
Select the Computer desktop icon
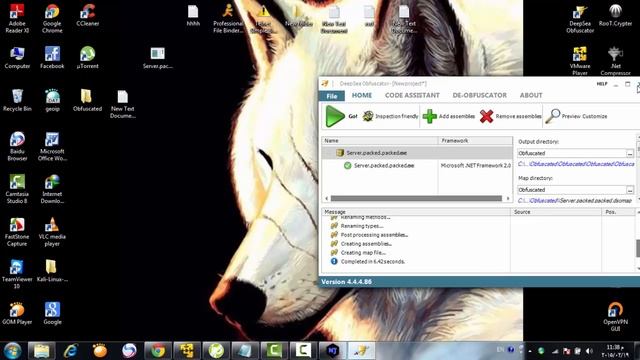pyautogui.click(x=17, y=58)
